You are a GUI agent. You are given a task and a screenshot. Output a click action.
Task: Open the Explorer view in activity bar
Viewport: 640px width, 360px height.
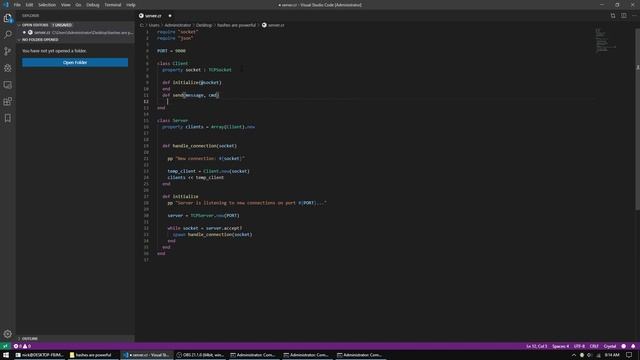pos(8,18)
